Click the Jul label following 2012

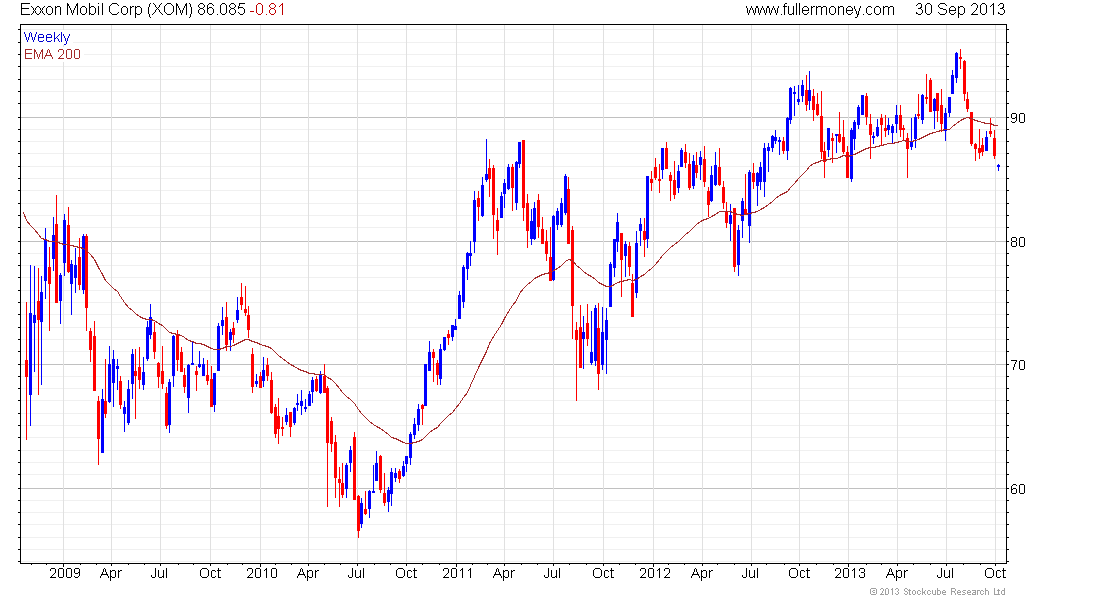(x=750, y=573)
